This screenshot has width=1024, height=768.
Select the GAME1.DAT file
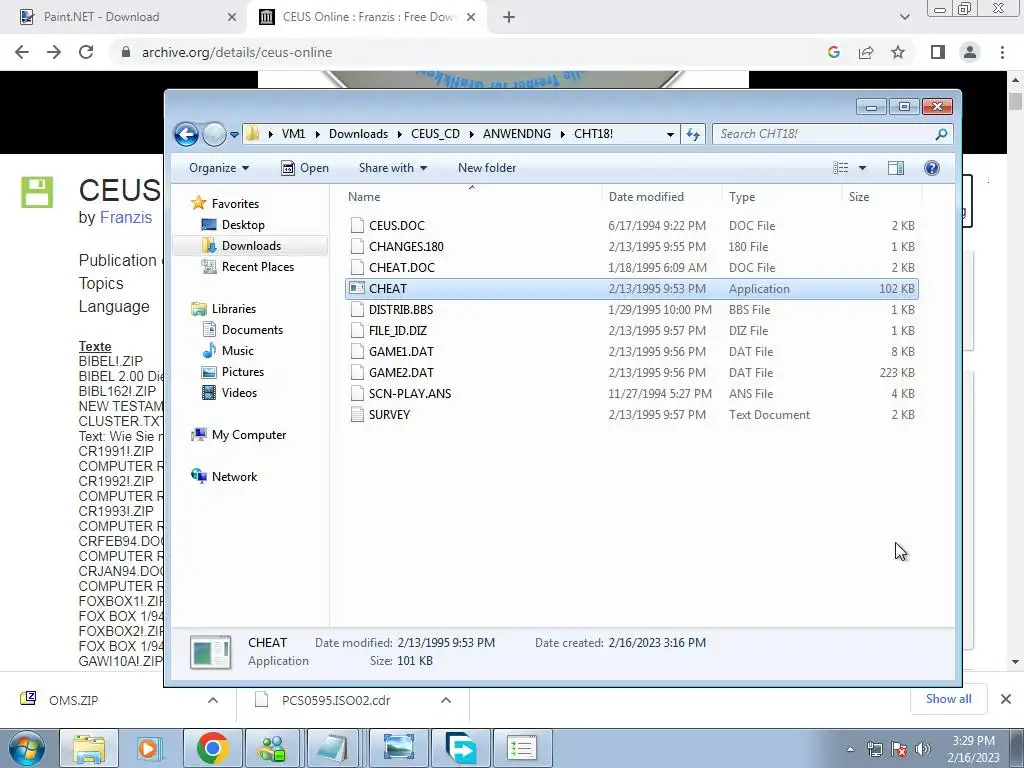click(401, 351)
